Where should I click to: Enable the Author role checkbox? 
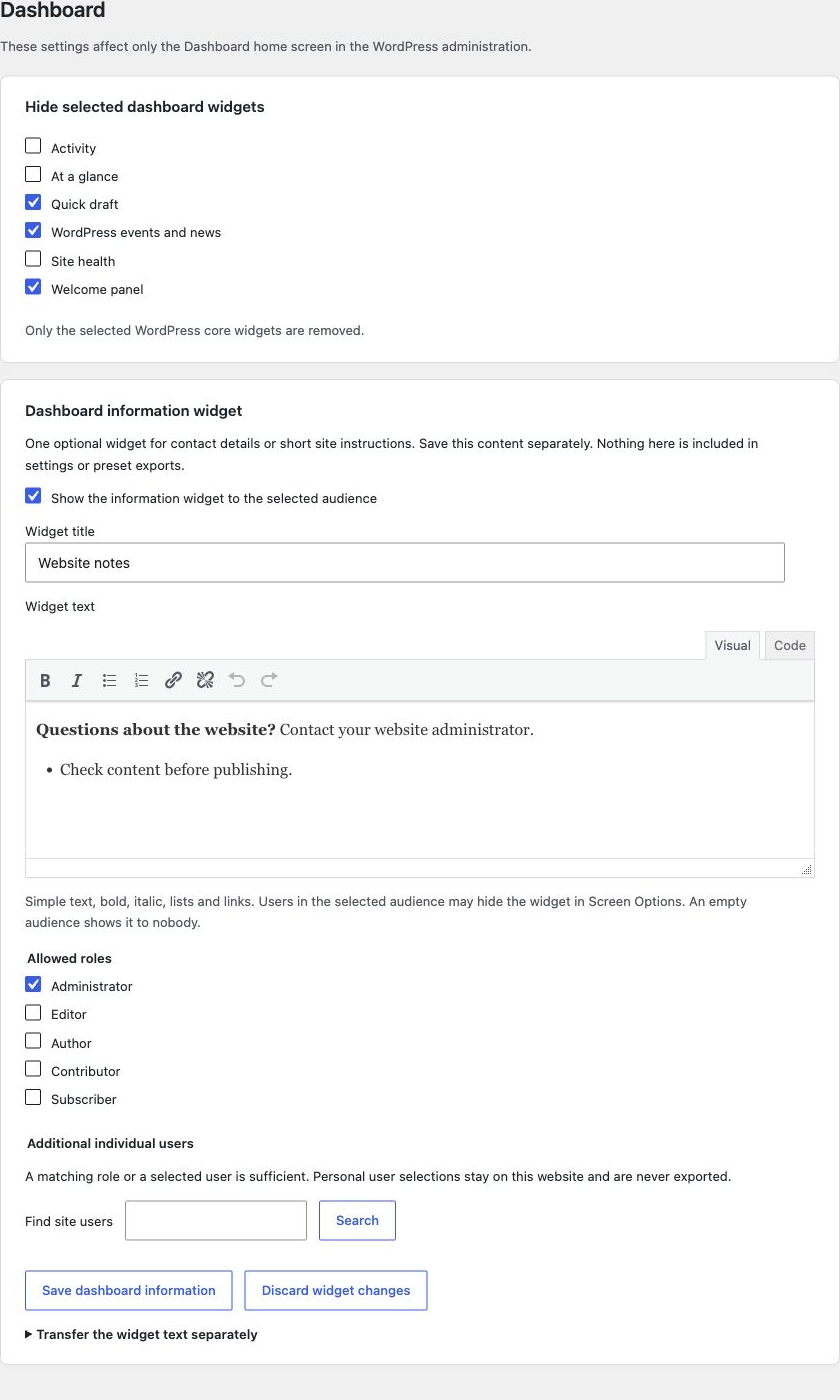pos(33,1041)
